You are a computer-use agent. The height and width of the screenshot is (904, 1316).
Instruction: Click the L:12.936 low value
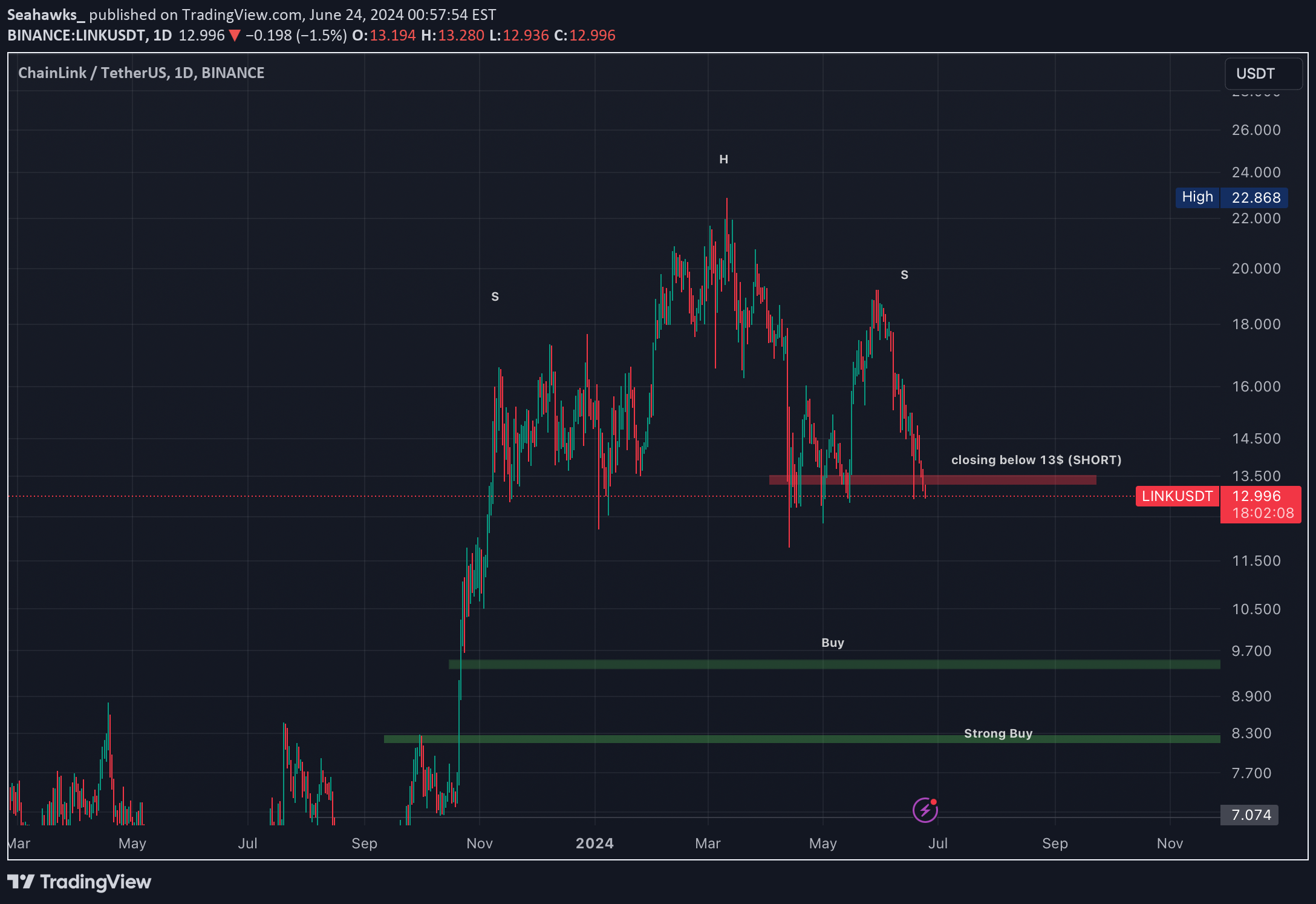(519, 36)
